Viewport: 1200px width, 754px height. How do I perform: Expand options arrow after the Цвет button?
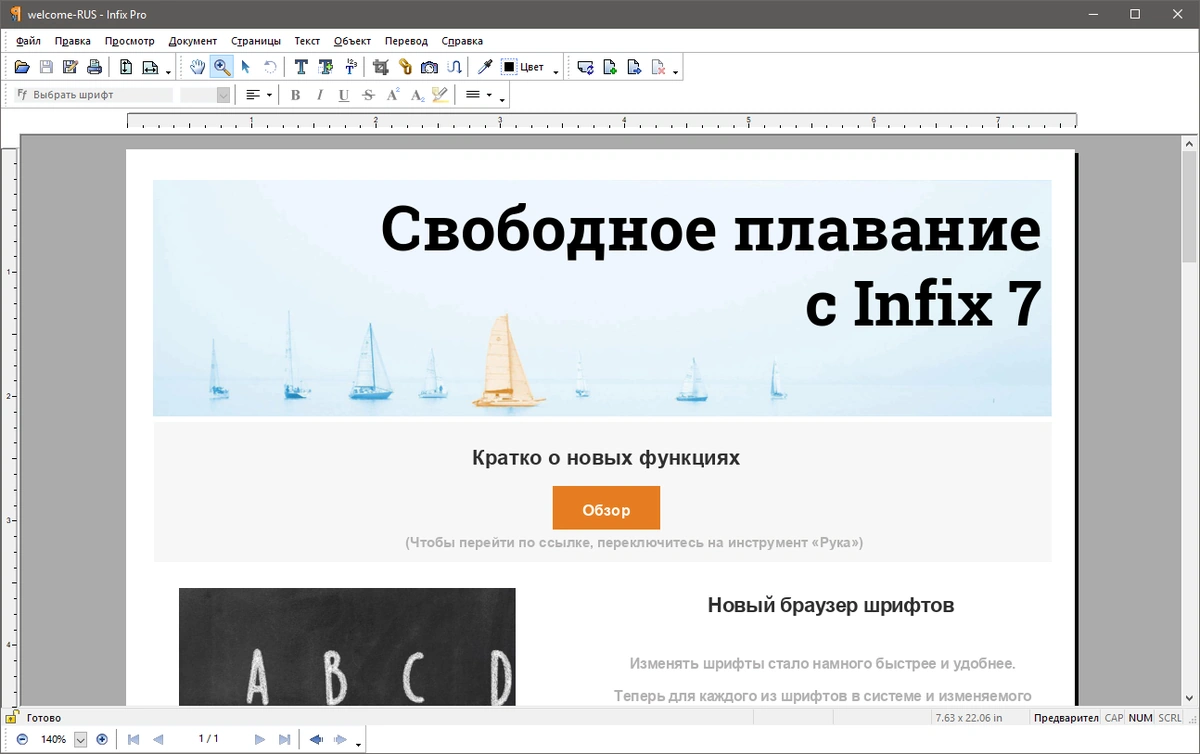pyautogui.click(x=556, y=71)
